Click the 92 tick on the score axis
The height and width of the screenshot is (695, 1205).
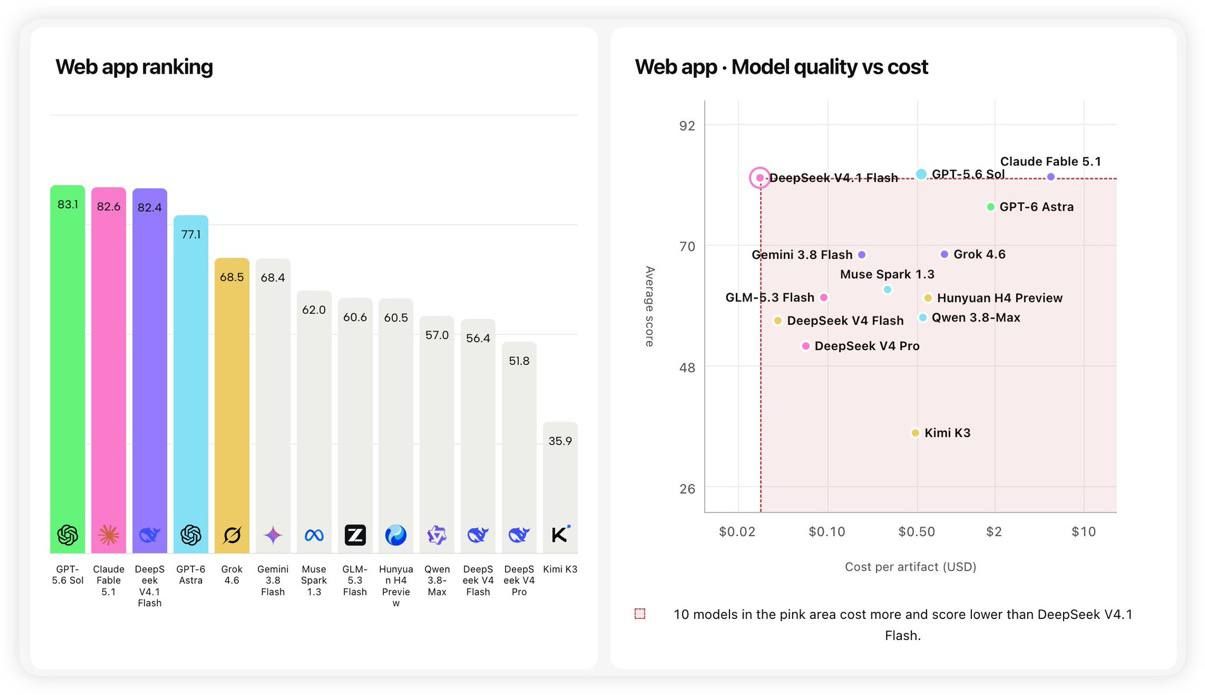[x=686, y=126]
